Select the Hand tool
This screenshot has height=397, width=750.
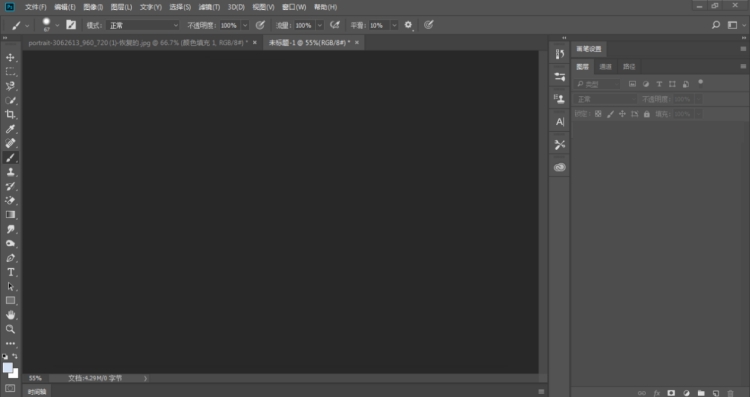click(10, 315)
